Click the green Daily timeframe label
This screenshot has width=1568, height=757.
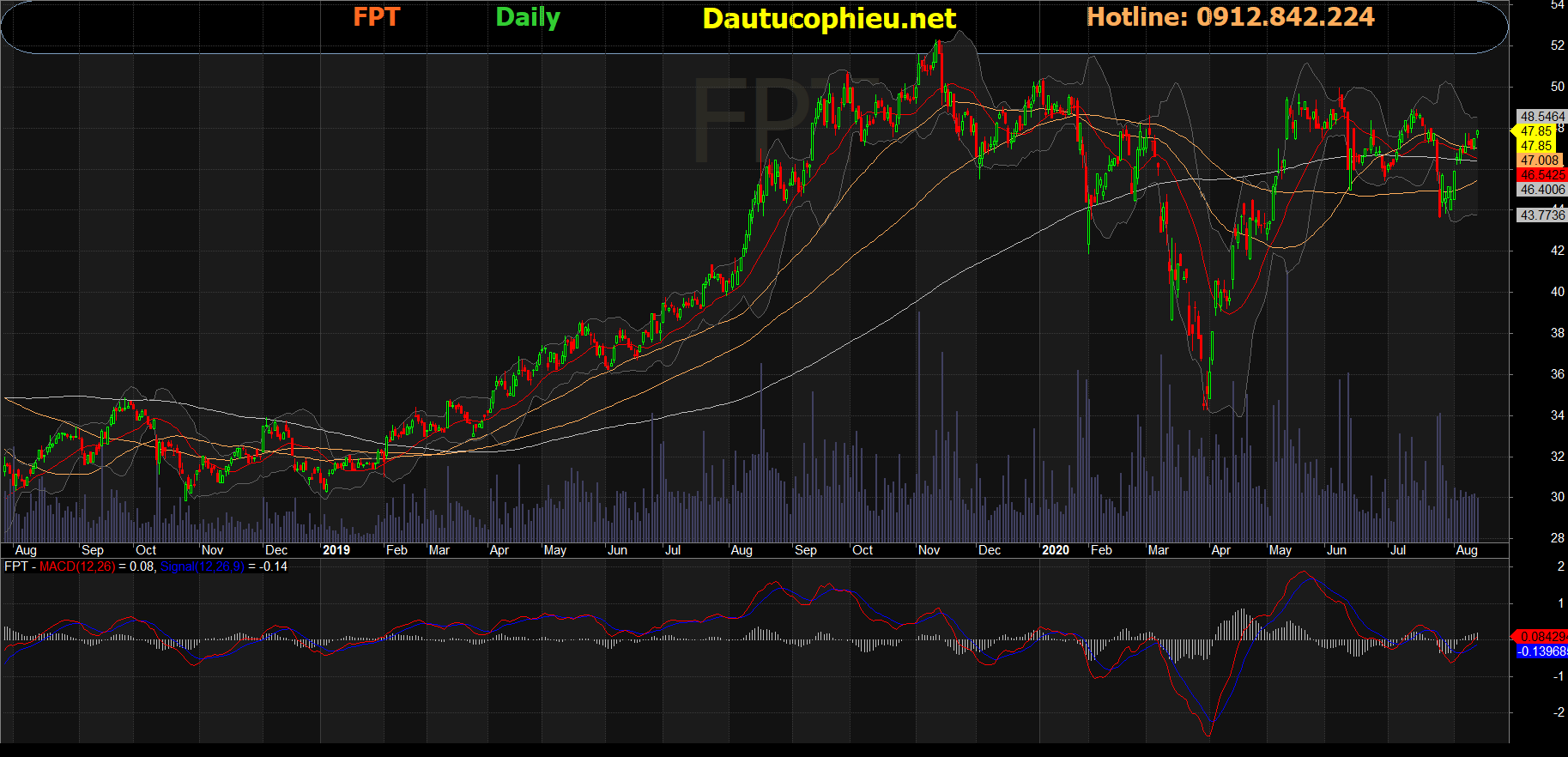[x=528, y=17]
